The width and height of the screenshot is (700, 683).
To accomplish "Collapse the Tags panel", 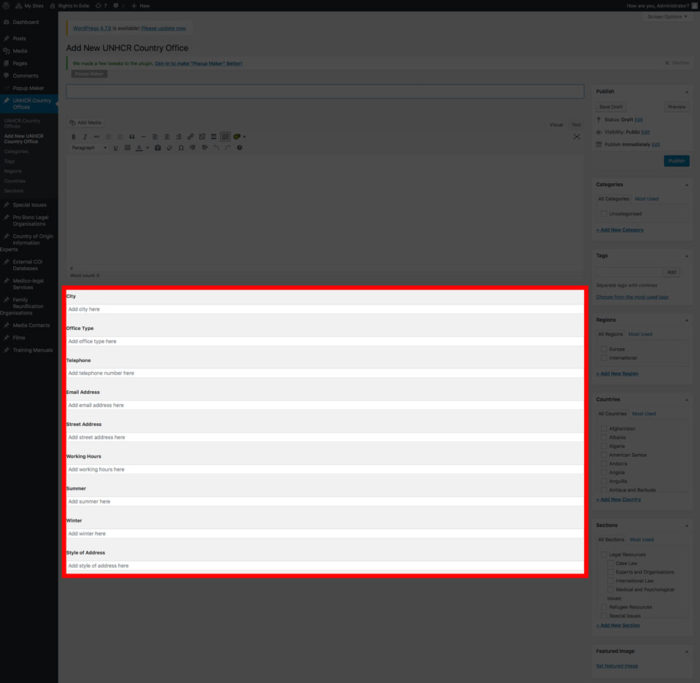I will [x=687, y=256].
